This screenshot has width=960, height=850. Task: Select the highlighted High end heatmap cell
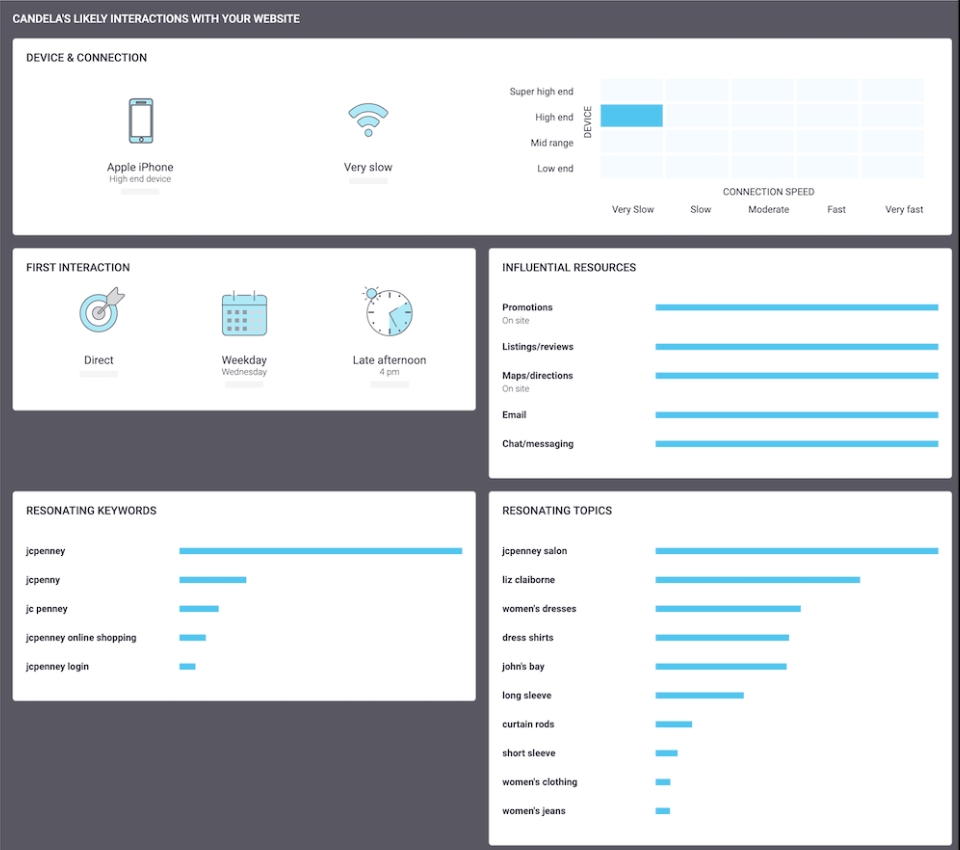coord(631,116)
